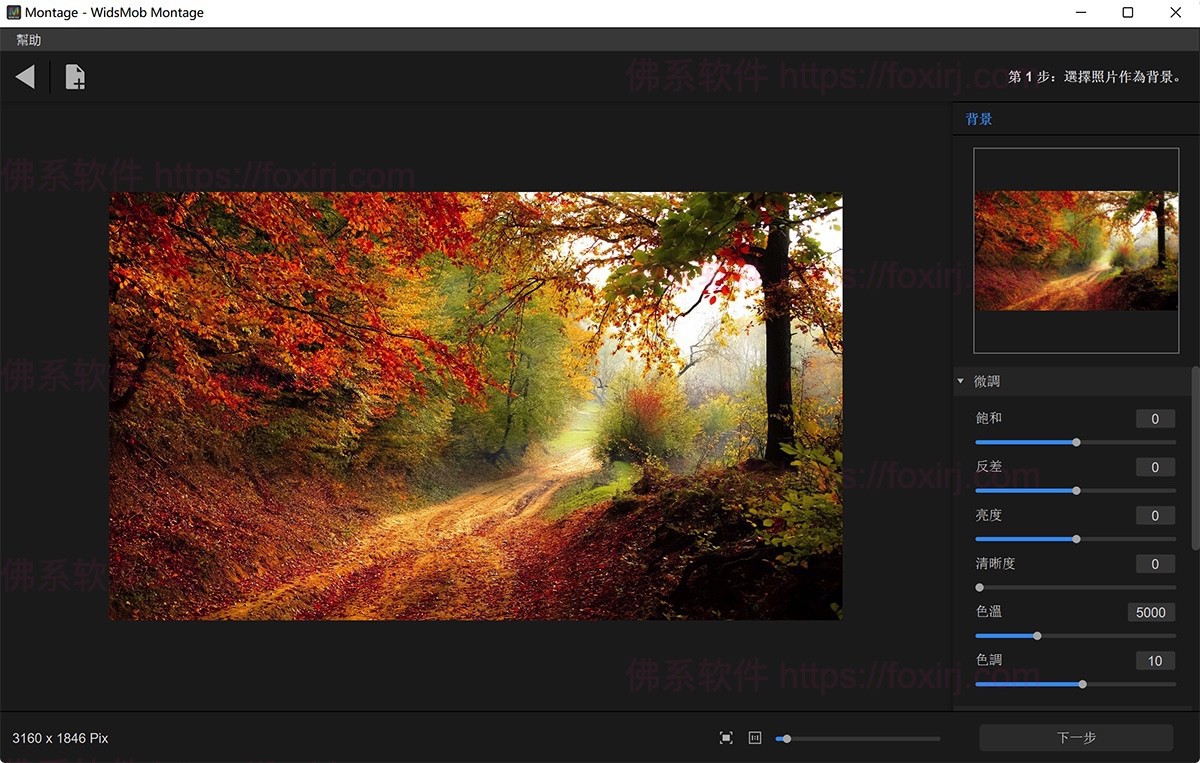Click the 反差 contrast slider handle
The image size is (1200, 763).
1076,491
